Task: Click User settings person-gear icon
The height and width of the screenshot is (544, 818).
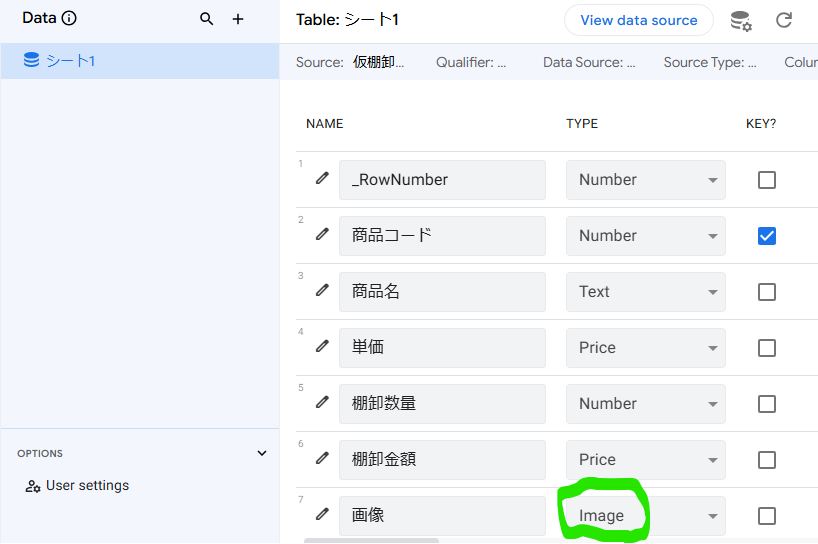Action: point(33,486)
